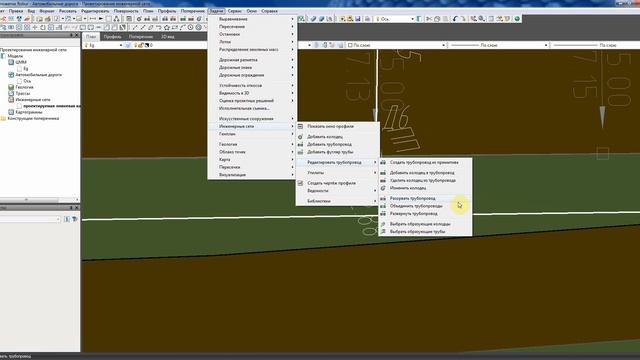Image resolution: width=640 pixels, height=360 pixels.
Task: Open the Справка menu
Action: coord(269,11)
